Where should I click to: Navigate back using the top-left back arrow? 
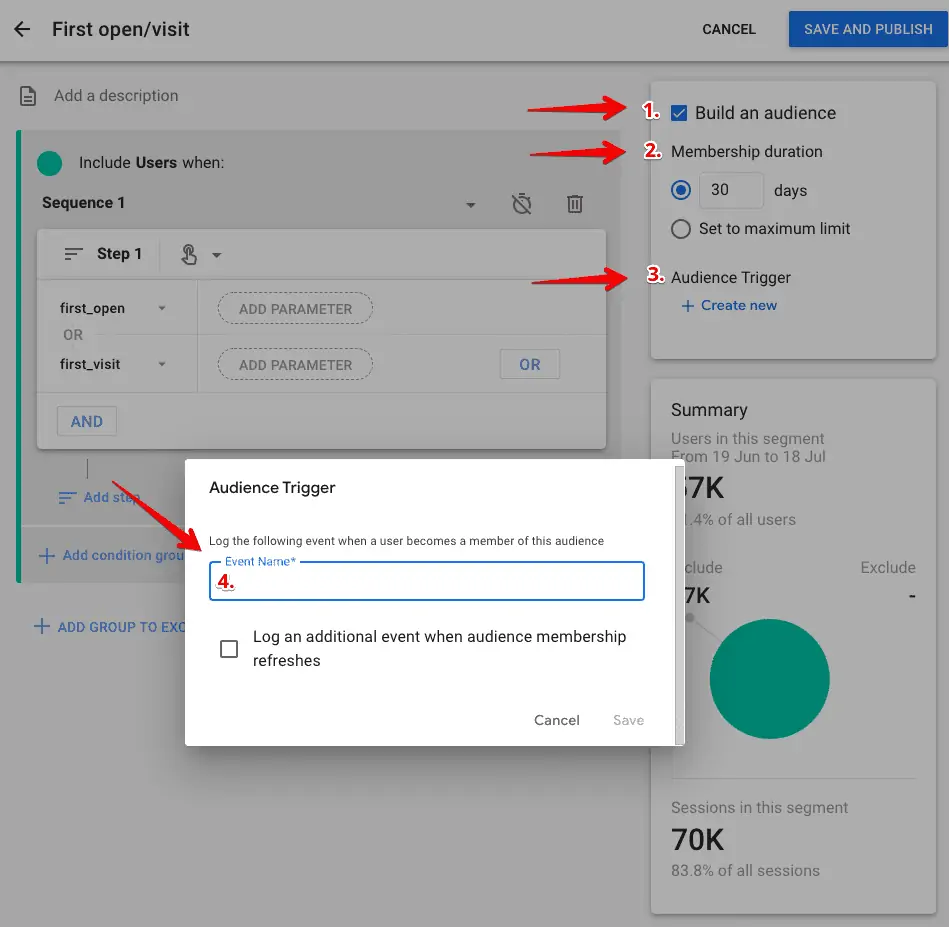(x=22, y=29)
